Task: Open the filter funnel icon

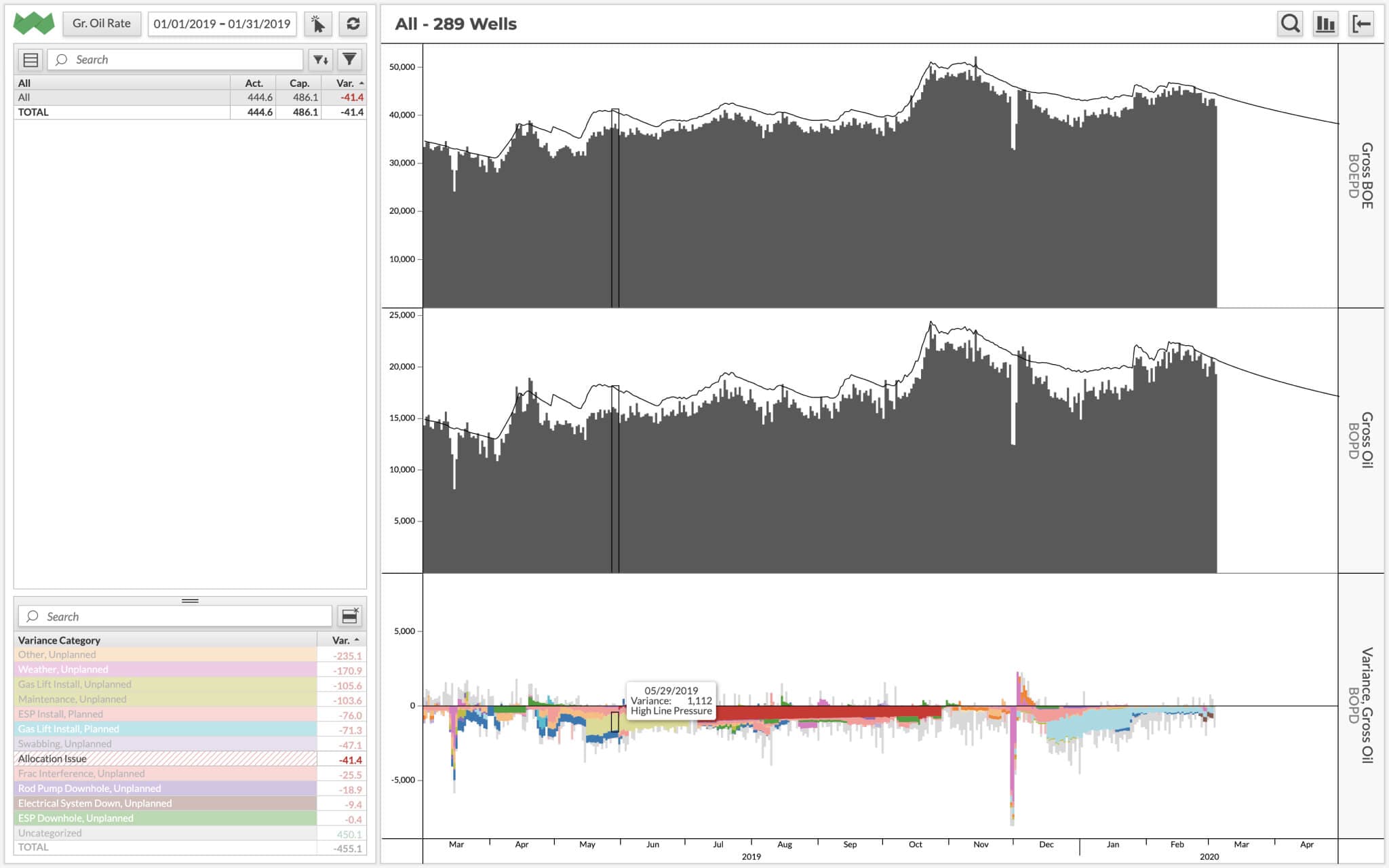Action: click(x=349, y=60)
